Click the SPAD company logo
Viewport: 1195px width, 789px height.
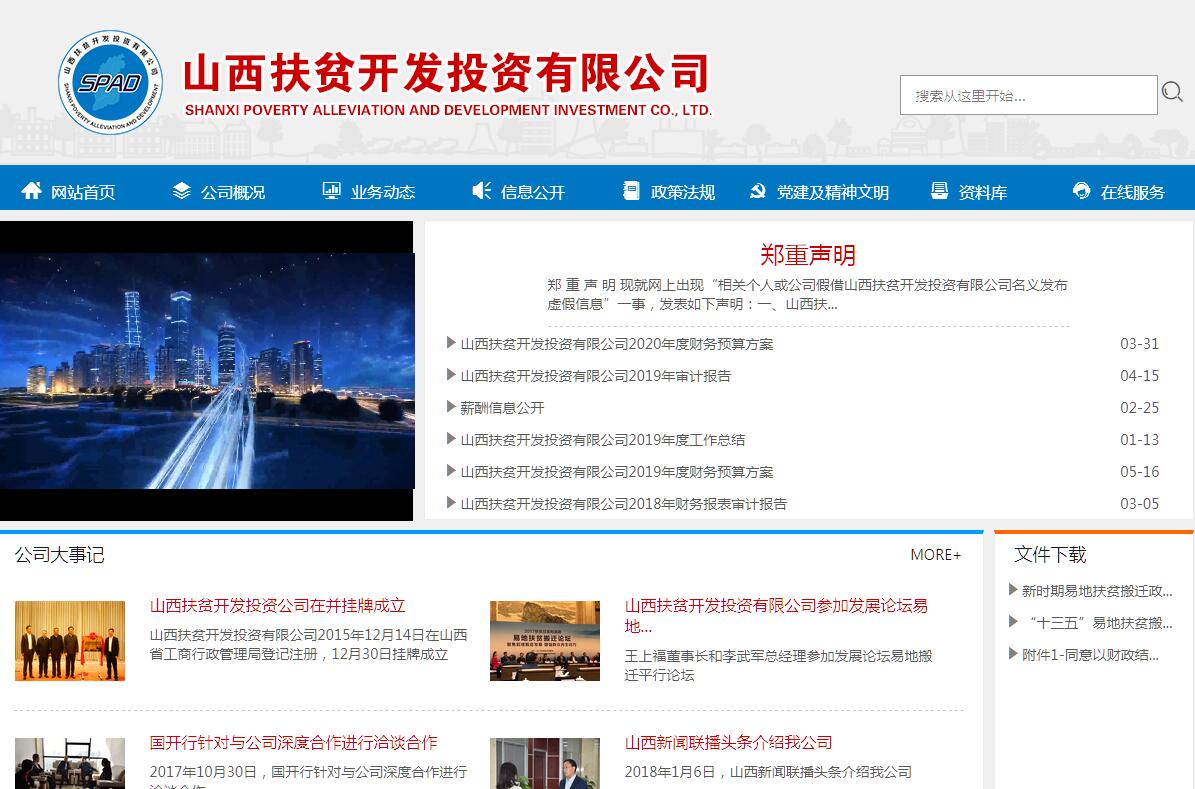point(110,83)
